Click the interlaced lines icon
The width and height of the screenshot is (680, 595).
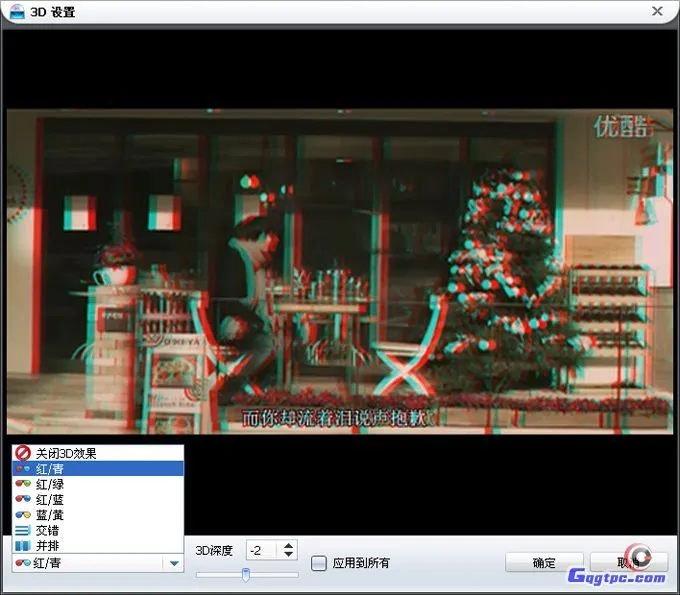coord(23,530)
